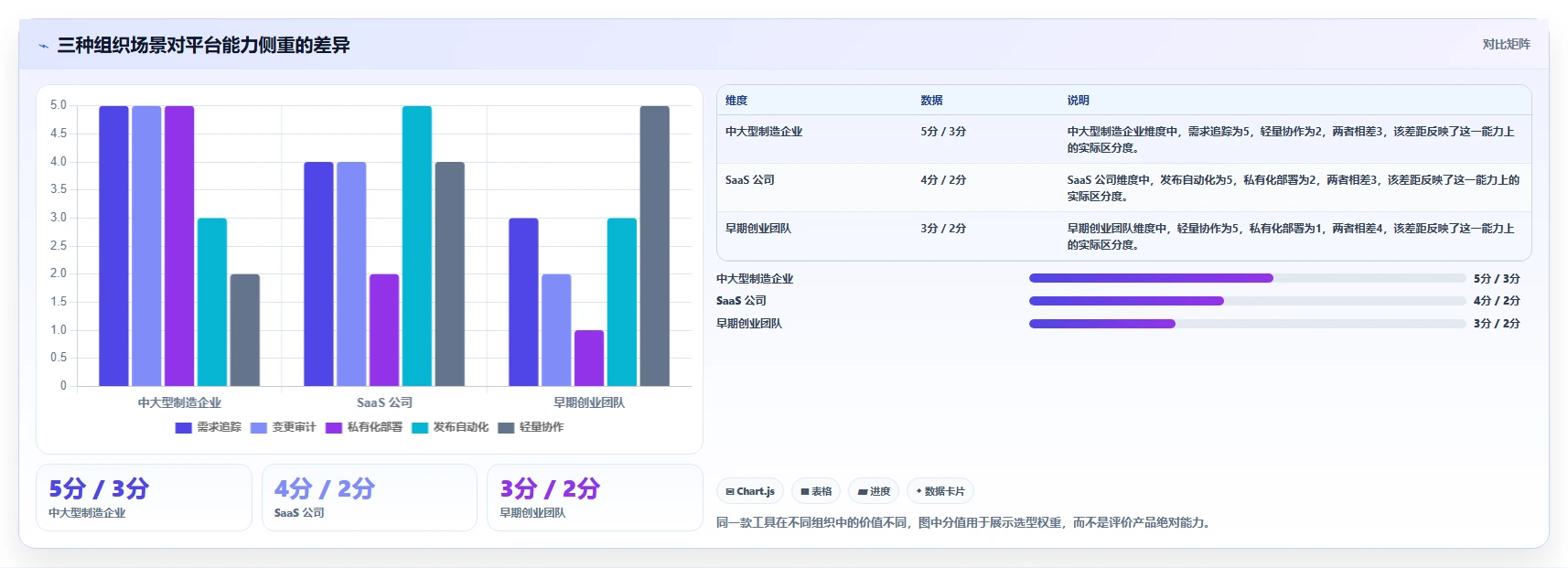This screenshot has width=1568, height=568.
Task: Click the 早期创业团队 progress bar
Action: click(x=1247, y=324)
